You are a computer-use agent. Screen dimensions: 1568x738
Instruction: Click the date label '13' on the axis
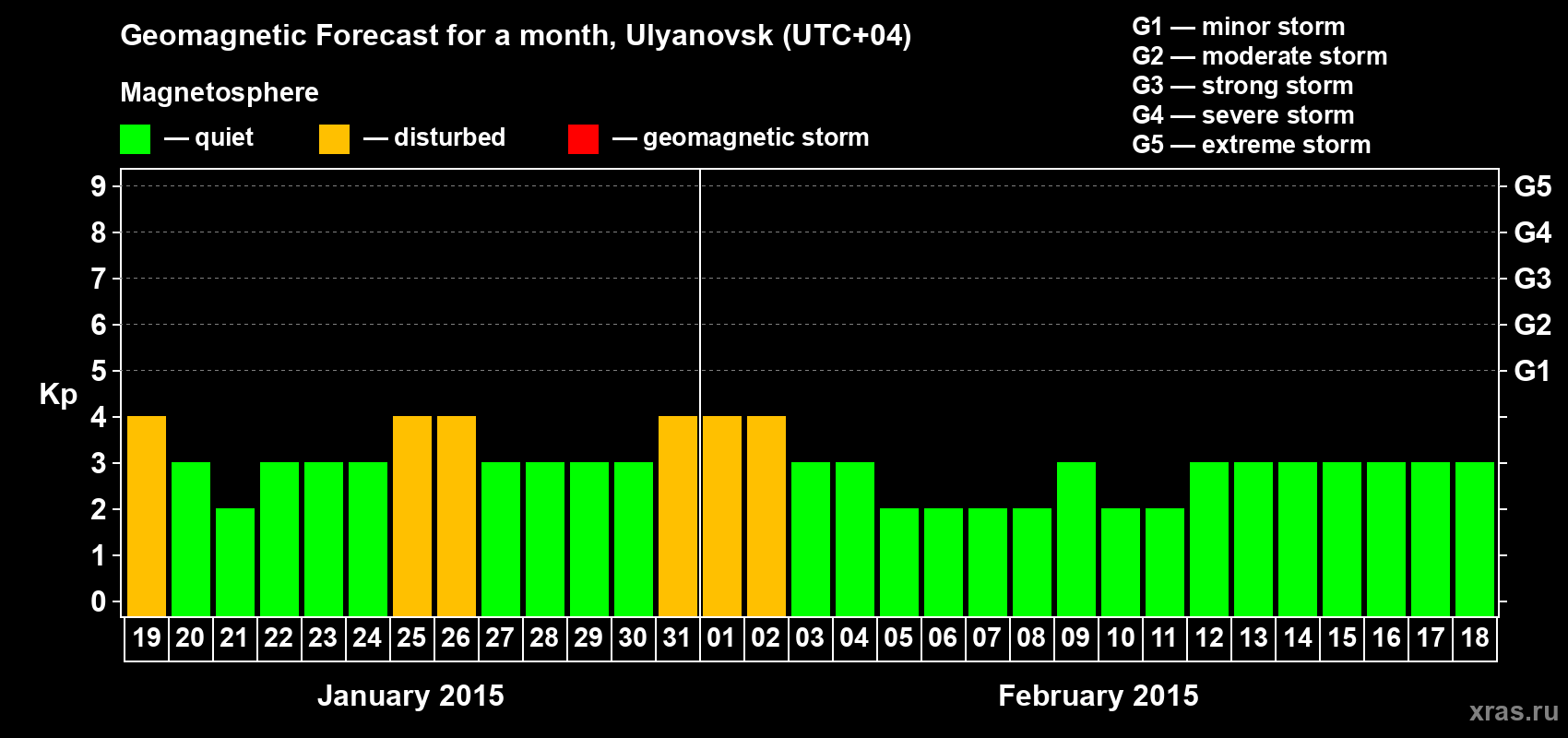[x=1253, y=638]
